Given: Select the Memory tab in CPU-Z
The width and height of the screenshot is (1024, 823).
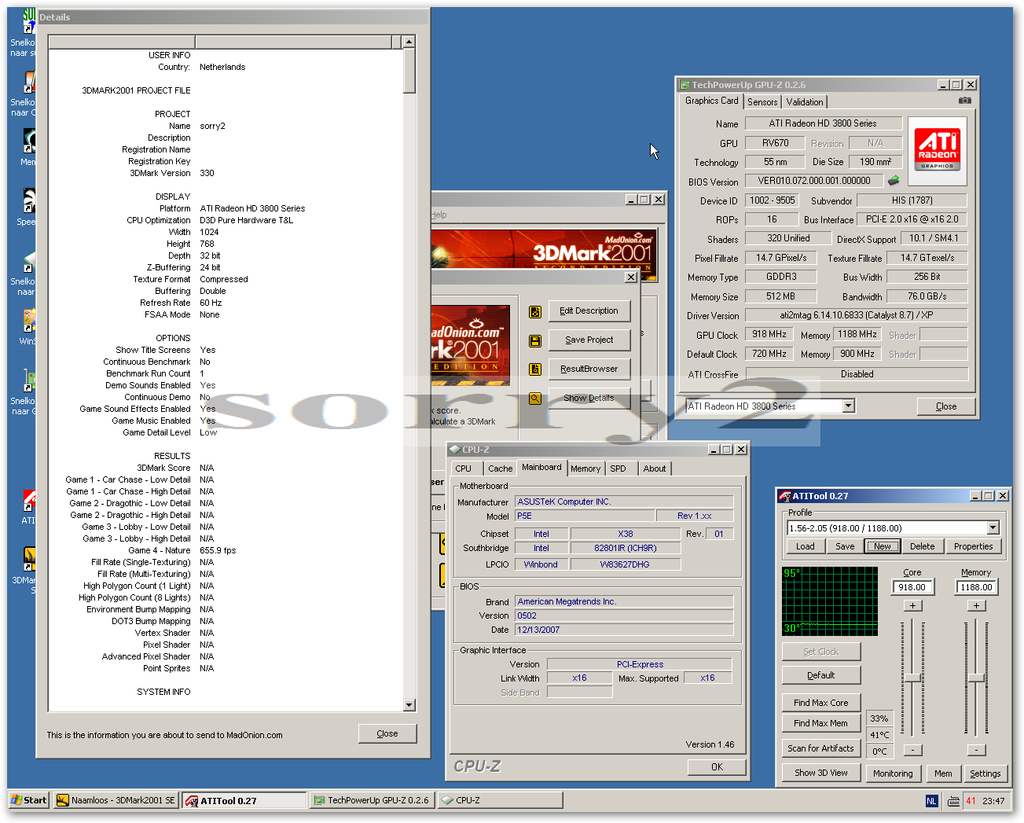Looking at the screenshot, I should [585, 468].
